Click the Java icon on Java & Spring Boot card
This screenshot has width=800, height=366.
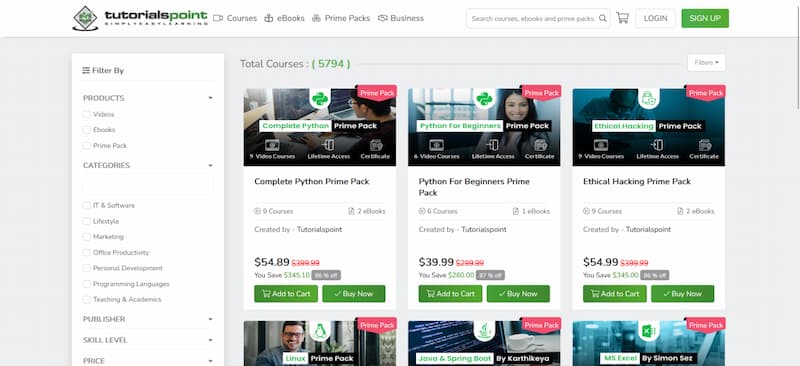point(484,331)
